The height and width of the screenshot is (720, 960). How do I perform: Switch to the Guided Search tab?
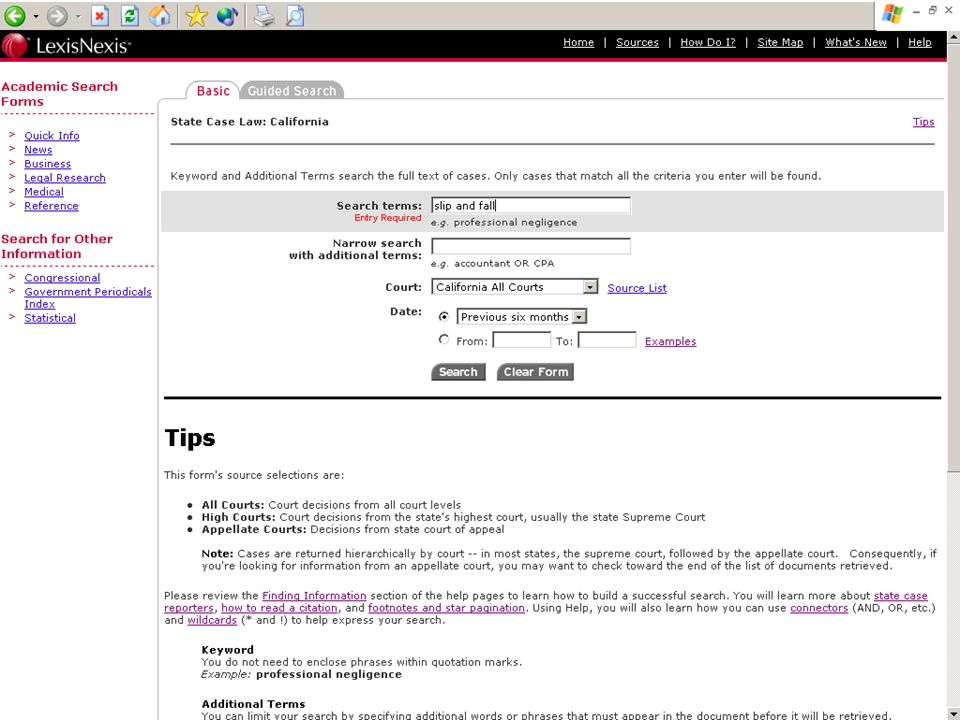tap(292, 91)
